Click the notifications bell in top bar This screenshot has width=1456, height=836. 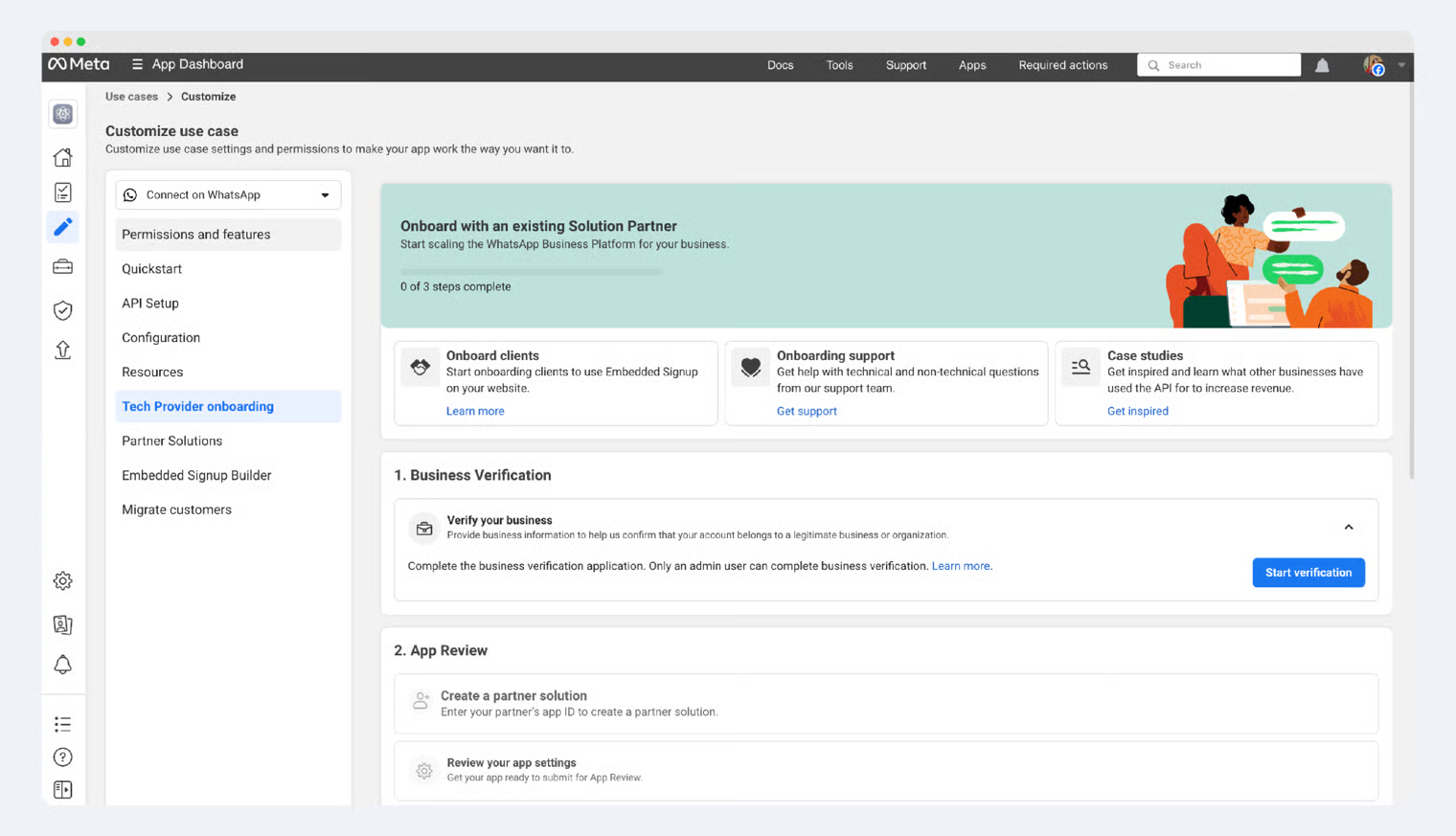click(1322, 65)
